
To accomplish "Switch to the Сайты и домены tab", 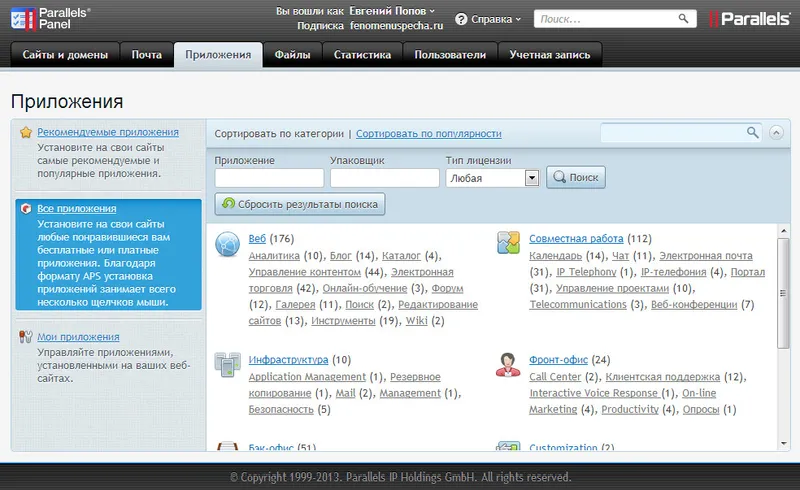I will 65,55.
